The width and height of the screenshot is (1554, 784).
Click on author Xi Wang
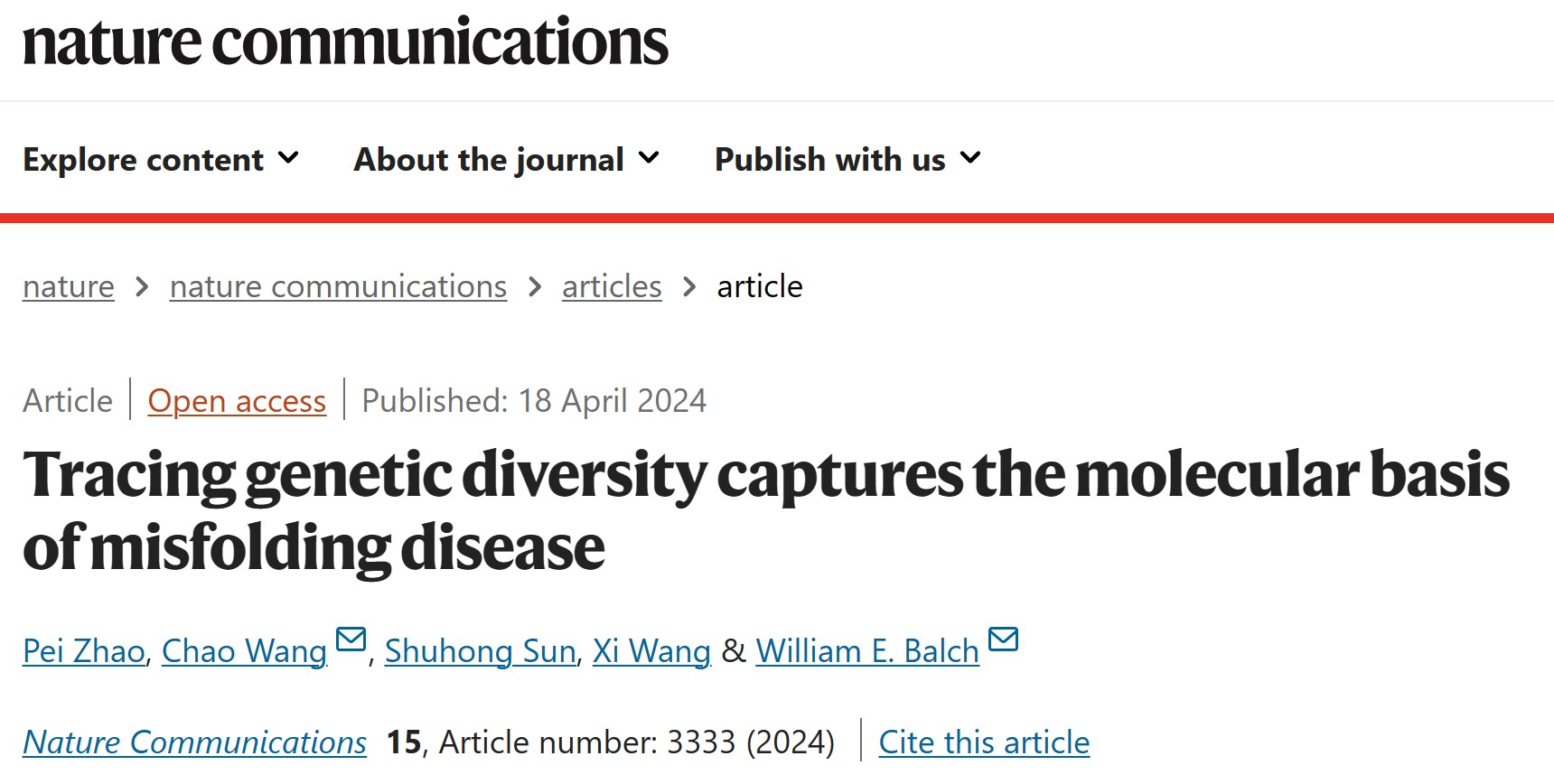tap(651, 650)
